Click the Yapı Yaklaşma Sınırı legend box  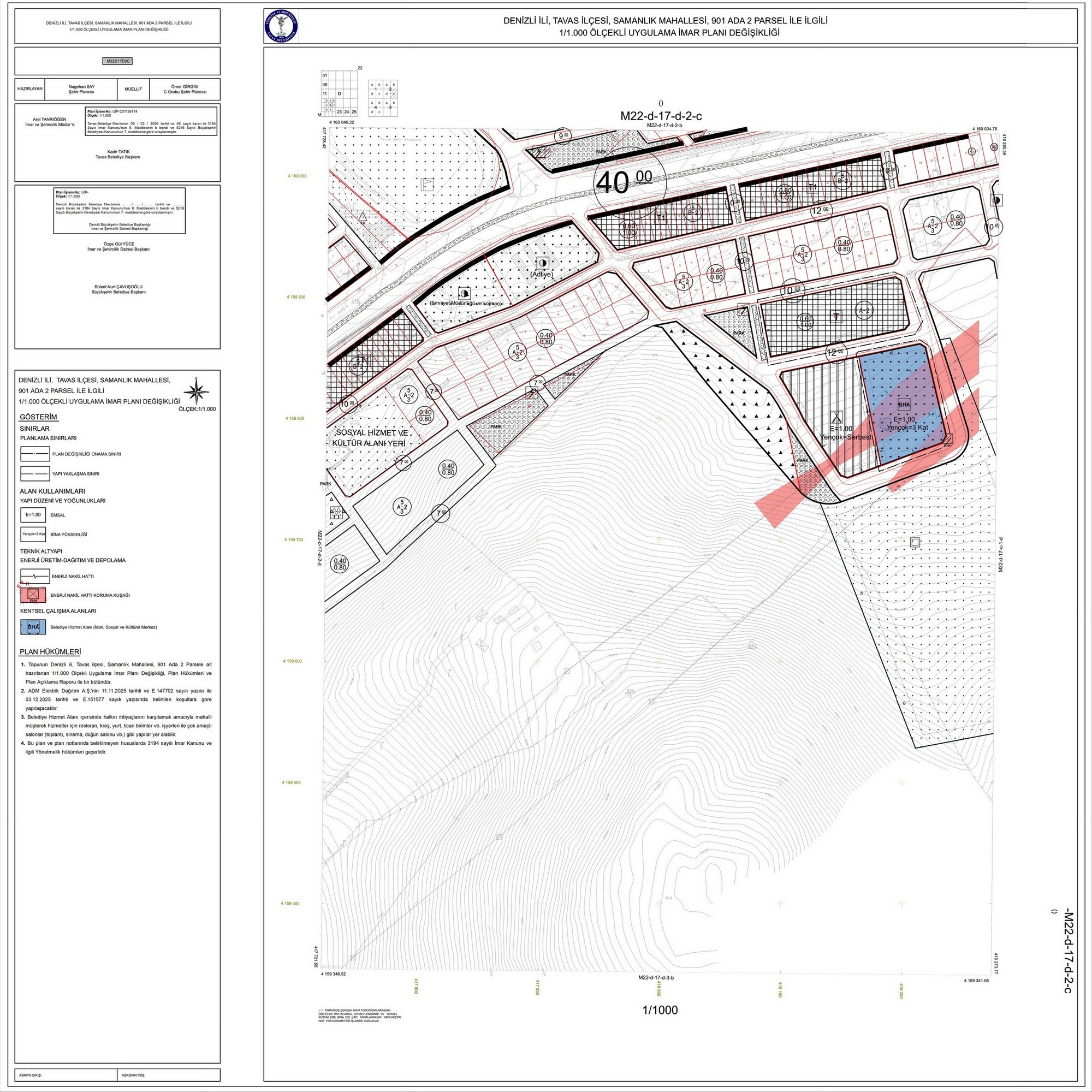click(x=34, y=473)
